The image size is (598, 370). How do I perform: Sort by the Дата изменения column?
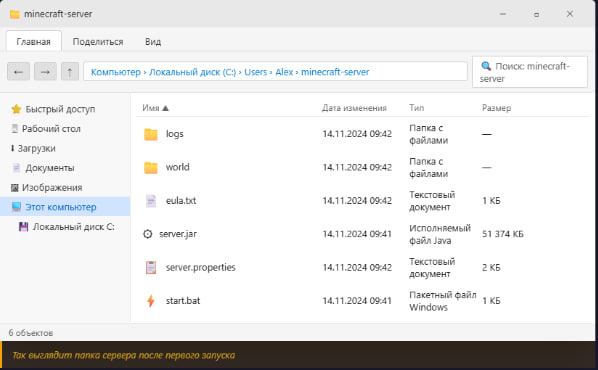pyautogui.click(x=354, y=108)
